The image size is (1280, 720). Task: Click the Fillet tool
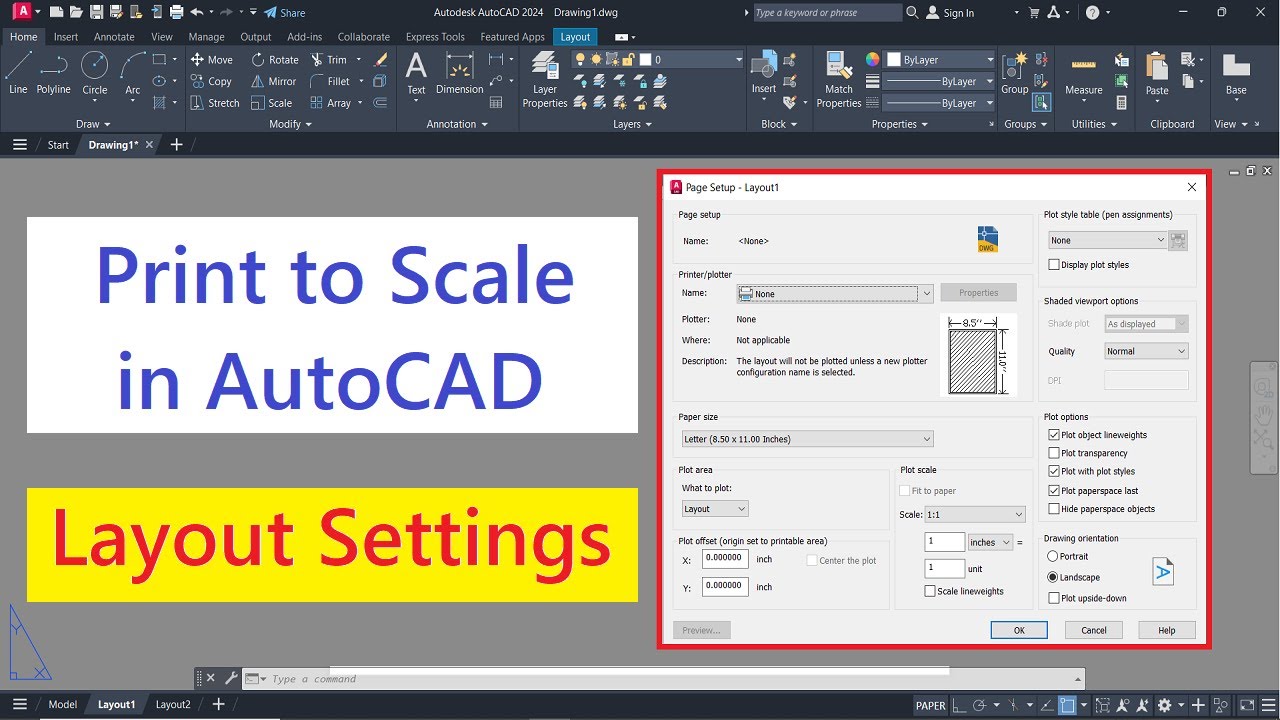[x=331, y=81]
